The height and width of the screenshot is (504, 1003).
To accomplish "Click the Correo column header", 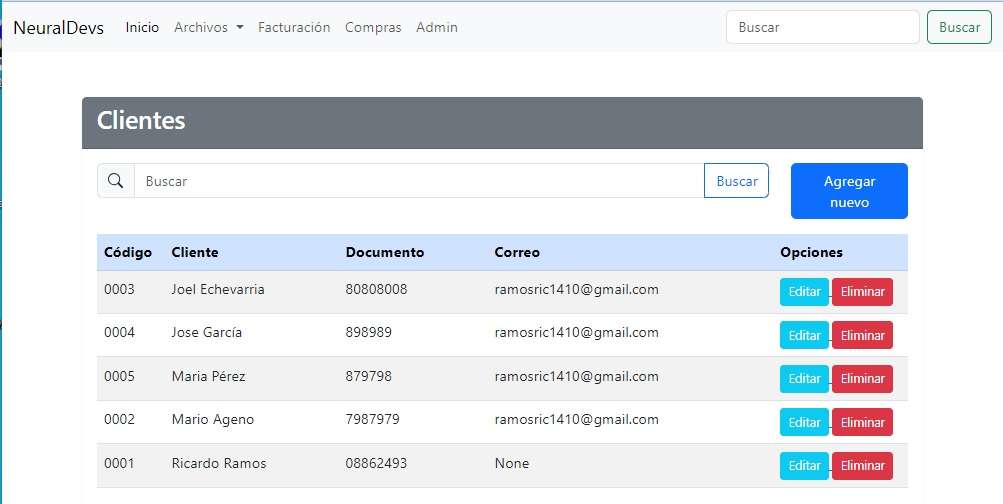I will (517, 253).
